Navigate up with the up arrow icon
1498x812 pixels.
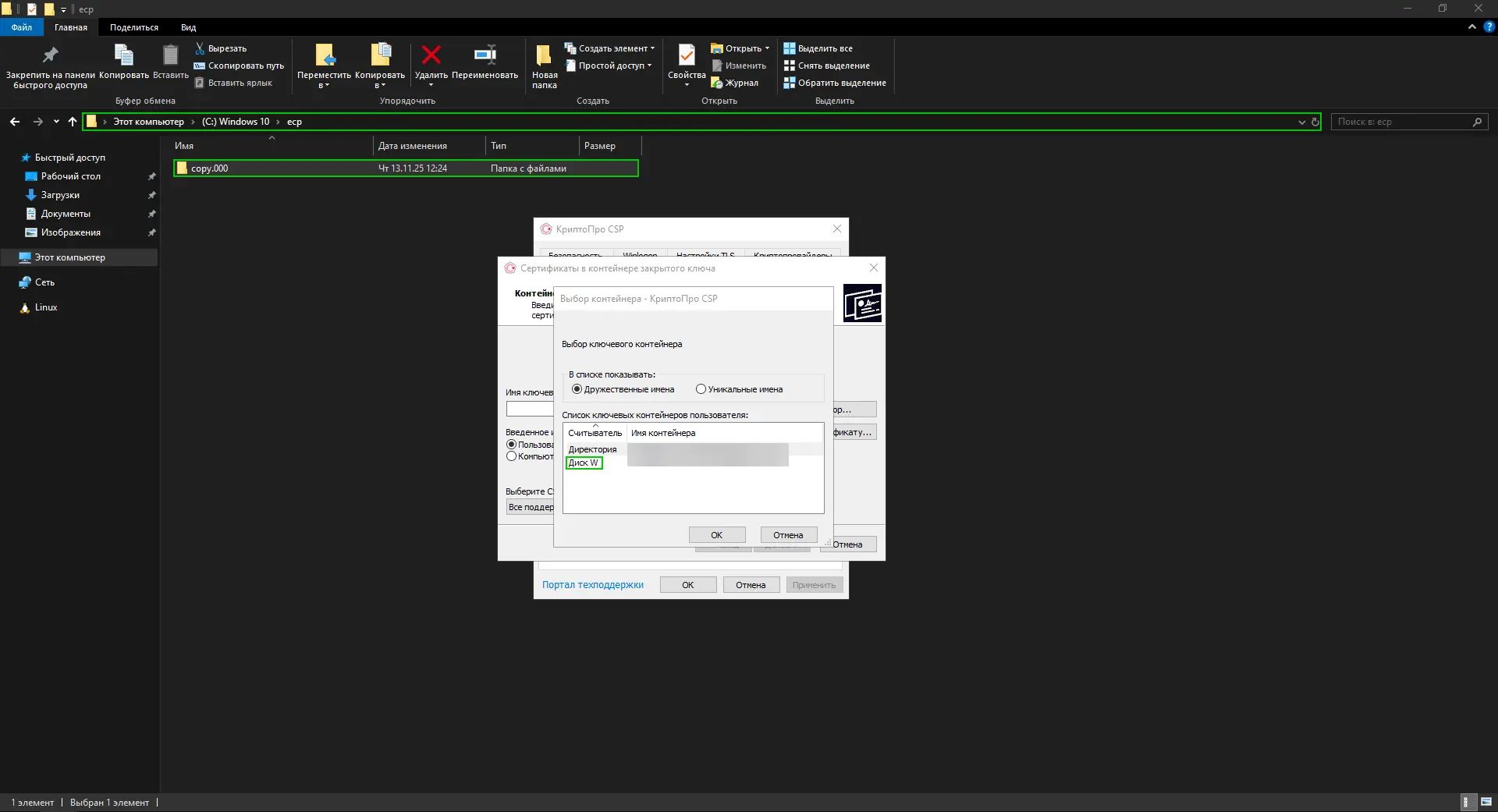pos(73,122)
